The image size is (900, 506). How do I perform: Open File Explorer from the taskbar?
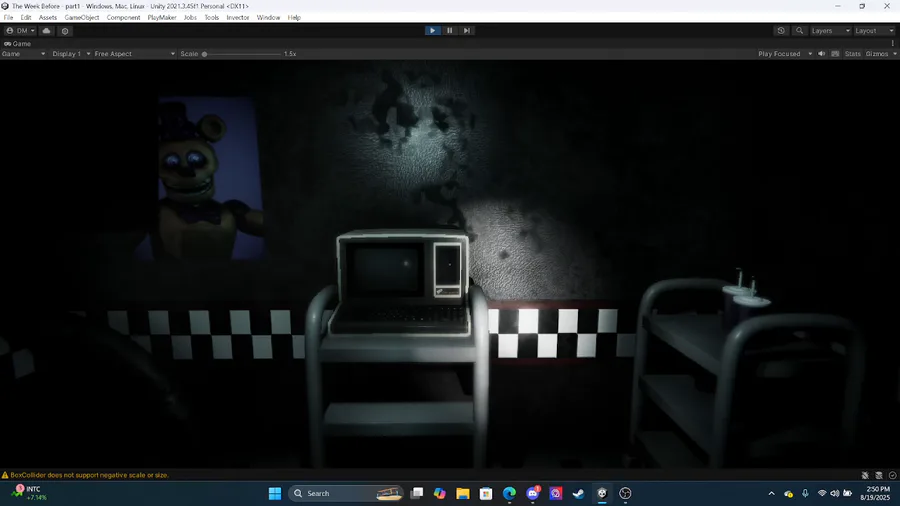(463, 493)
